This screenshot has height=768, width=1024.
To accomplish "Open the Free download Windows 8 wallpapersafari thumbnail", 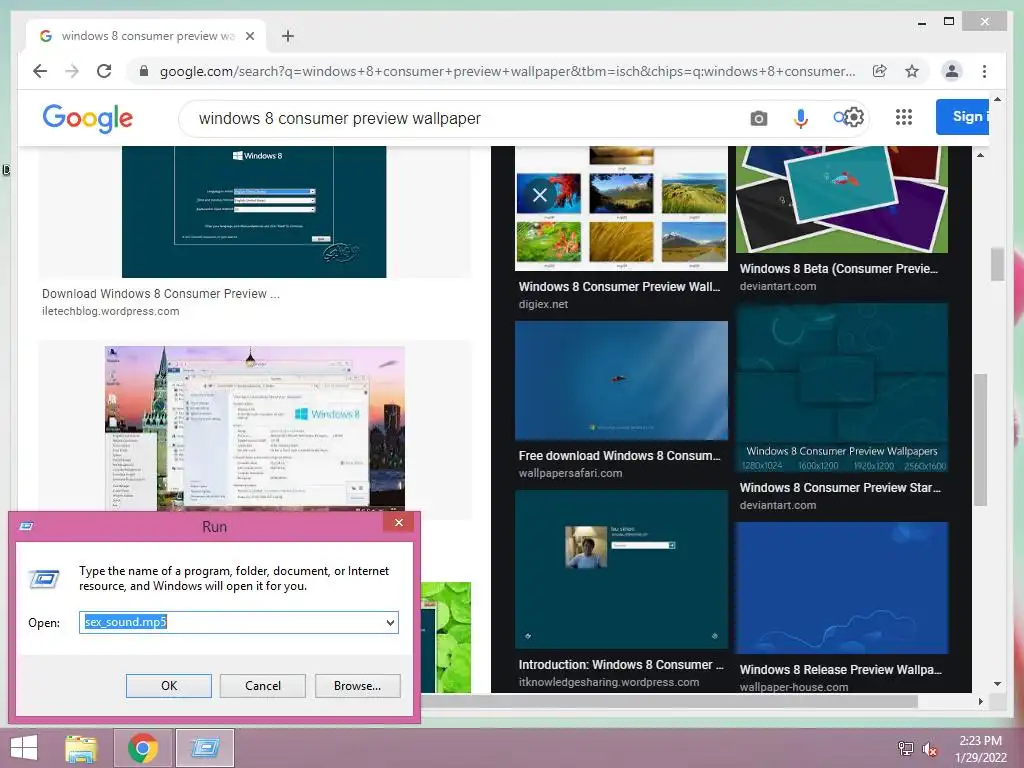I will pos(621,380).
